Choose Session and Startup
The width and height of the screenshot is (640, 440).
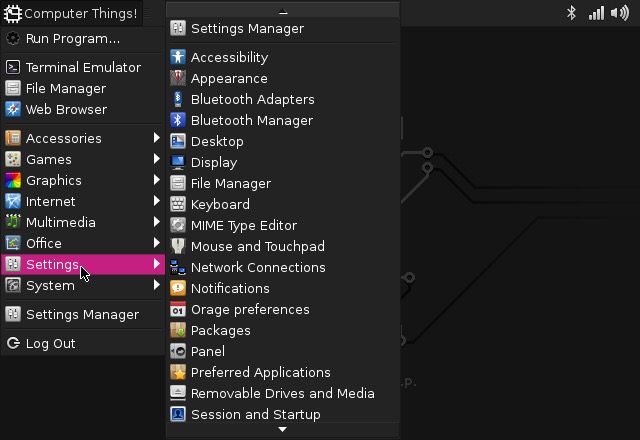coord(255,414)
